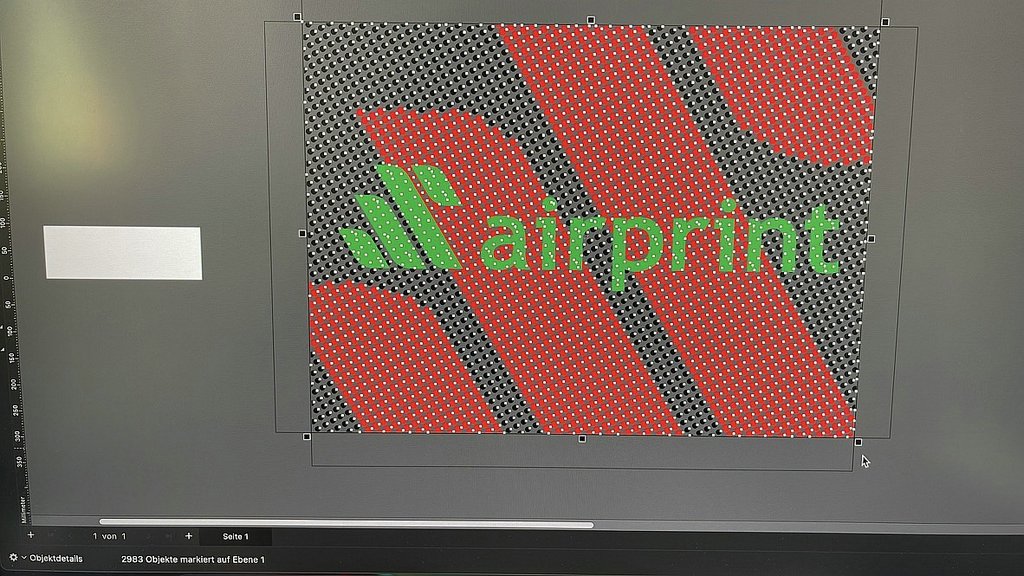Grab the top-right selection handle
Screen dimensions: 1024x576
tap(885, 21)
